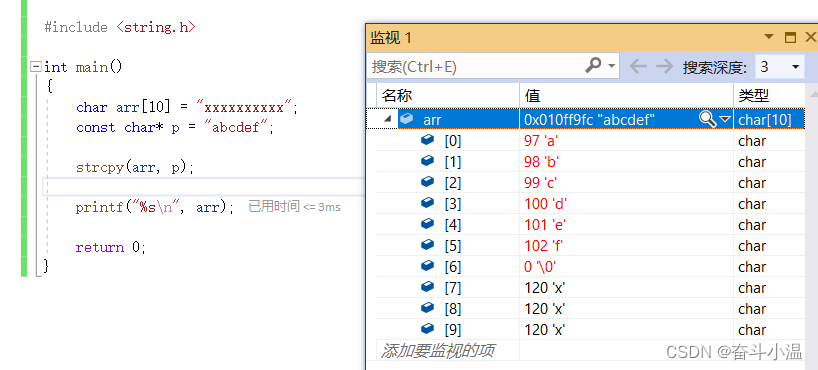Select value 0 '\0' in watch
This screenshot has height=370, width=818.
coord(540,267)
